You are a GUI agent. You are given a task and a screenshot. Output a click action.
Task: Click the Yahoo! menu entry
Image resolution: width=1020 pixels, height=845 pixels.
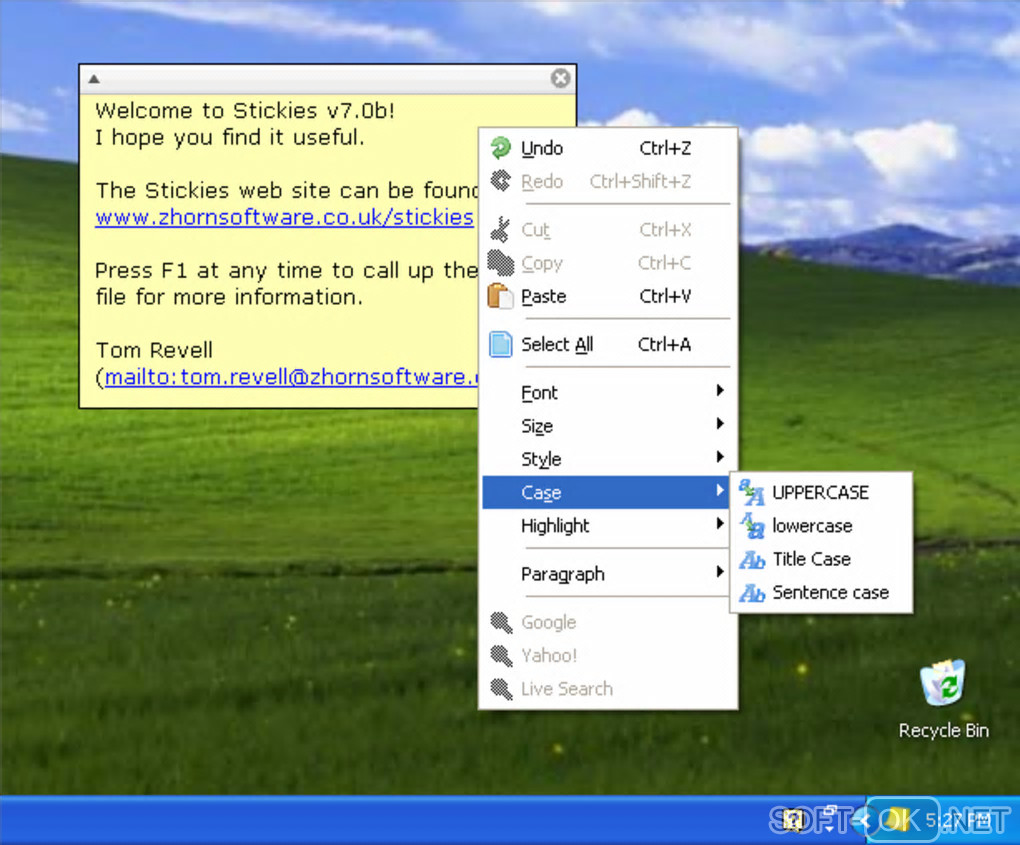point(606,656)
